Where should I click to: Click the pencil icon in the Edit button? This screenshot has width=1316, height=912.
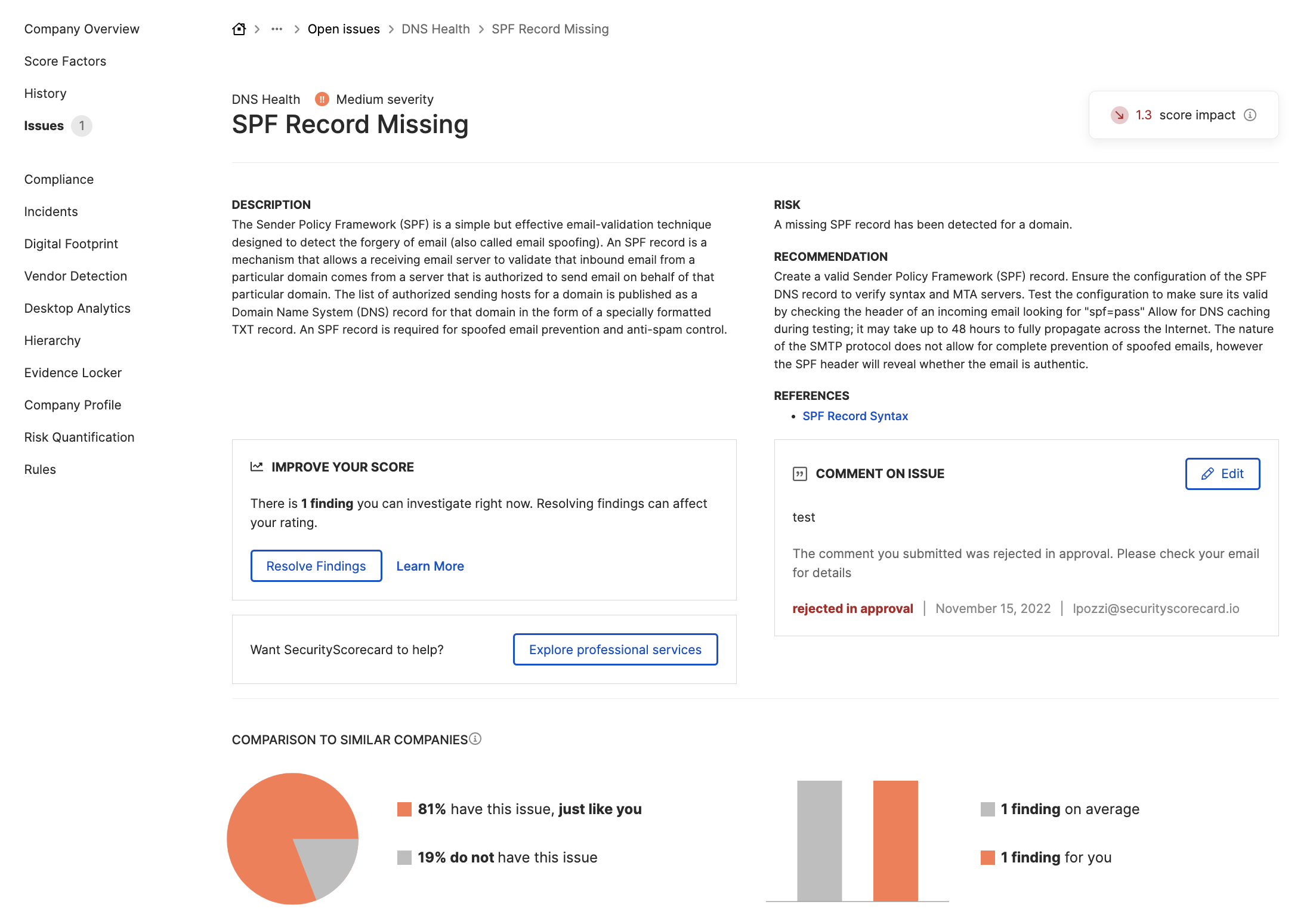[1207, 474]
